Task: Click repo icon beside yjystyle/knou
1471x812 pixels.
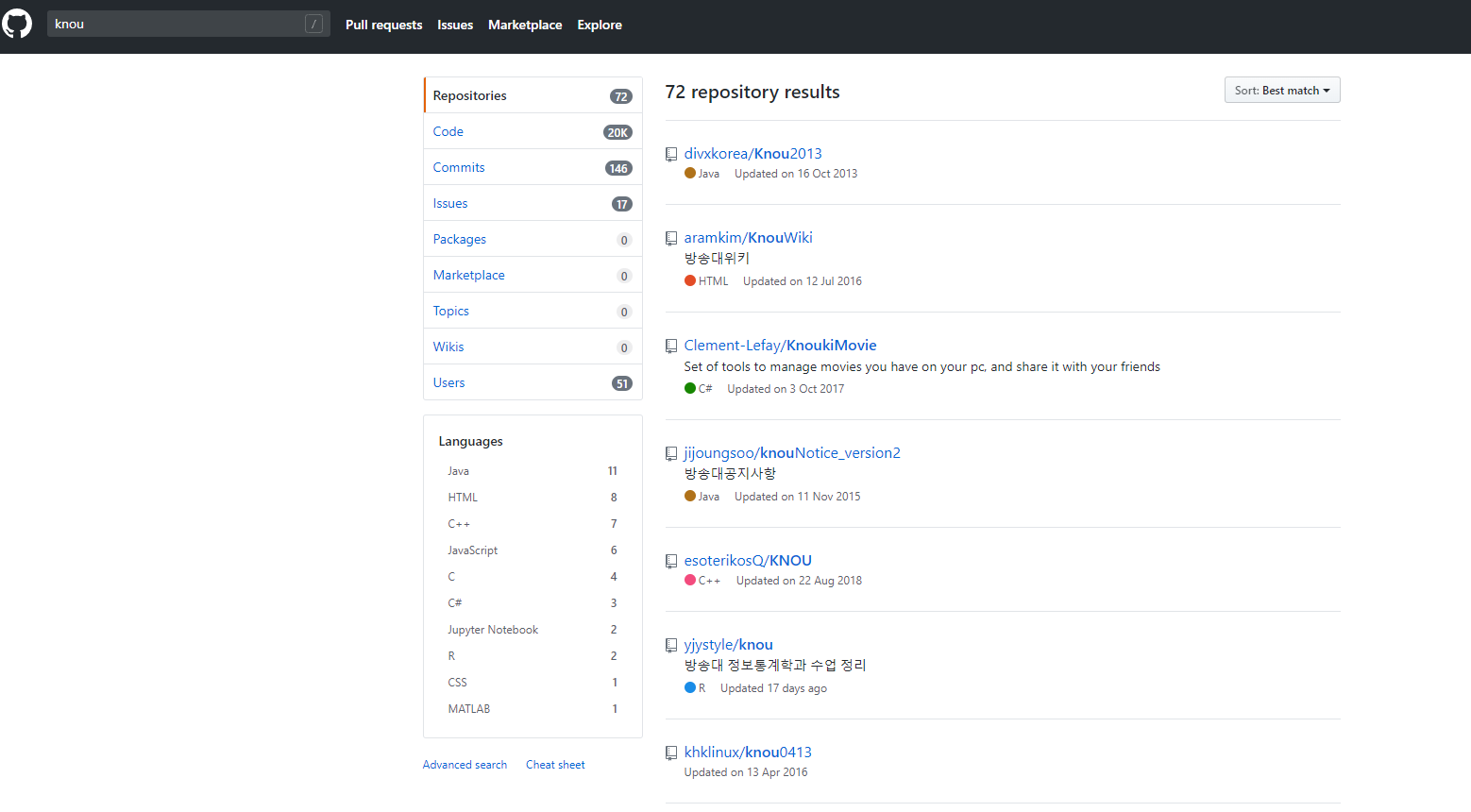Action: [x=671, y=645]
